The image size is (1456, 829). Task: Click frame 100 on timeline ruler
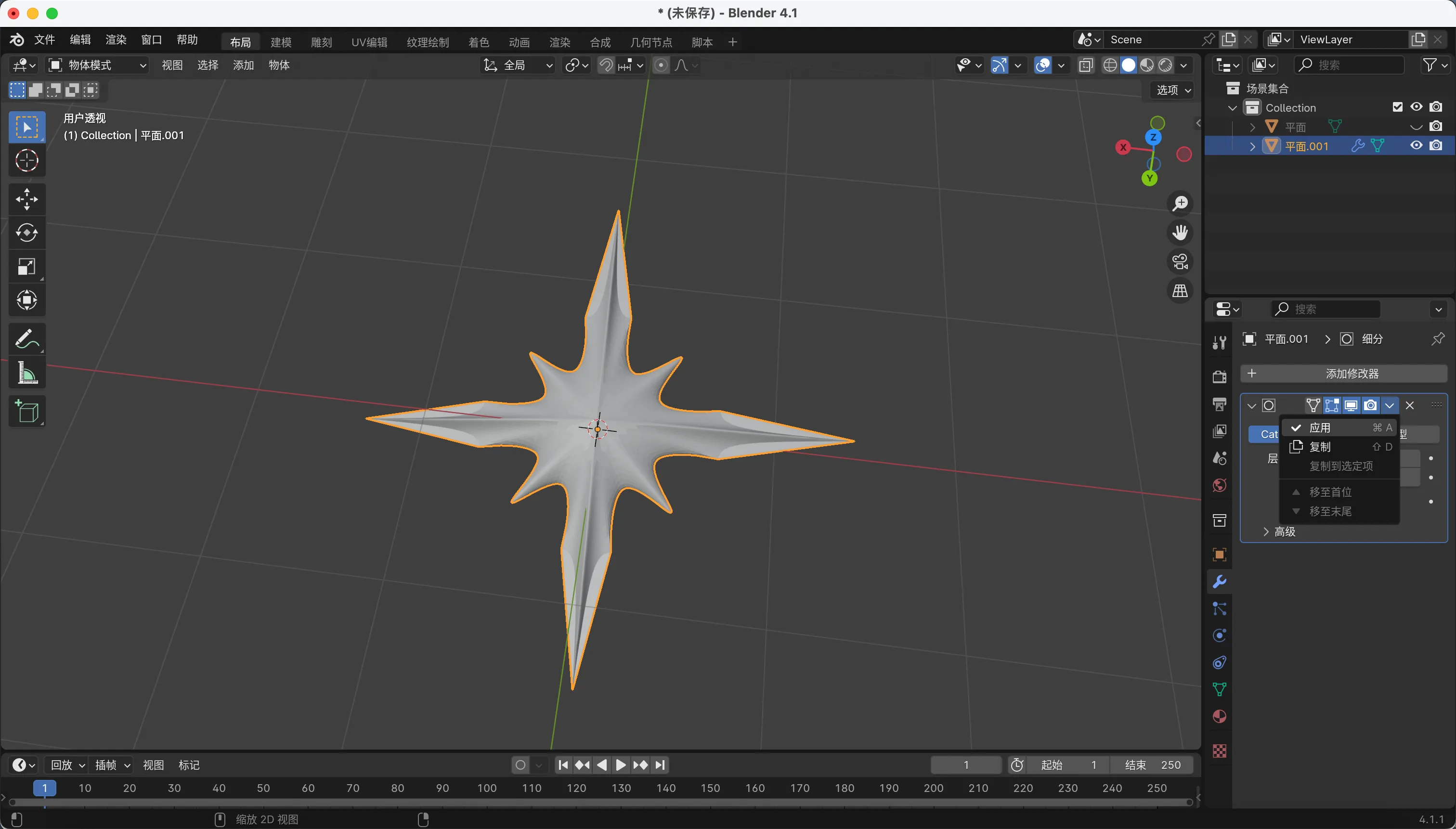pyautogui.click(x=487, y=788)
